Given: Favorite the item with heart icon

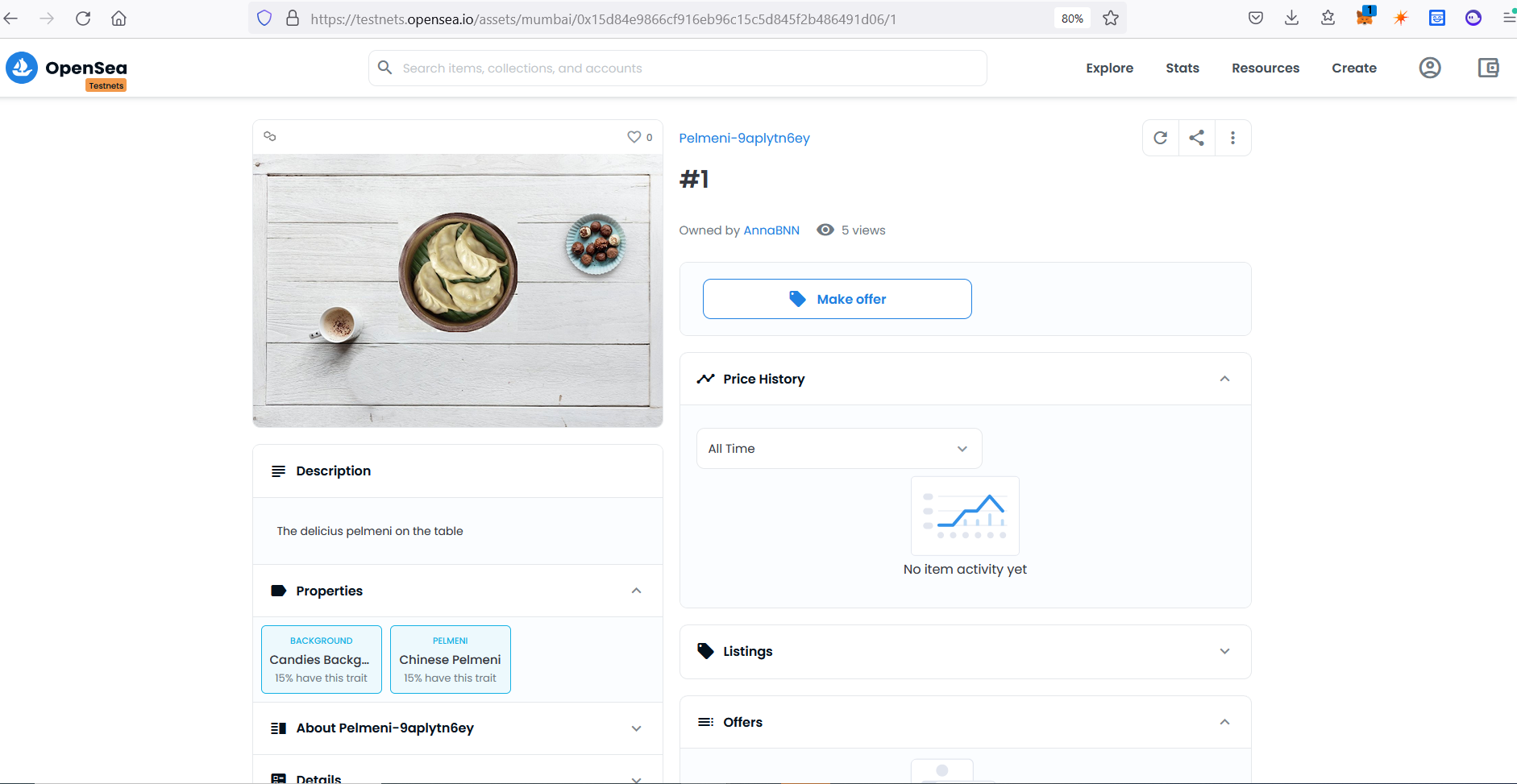Looking at the screenshot, I should coord(634,137).
